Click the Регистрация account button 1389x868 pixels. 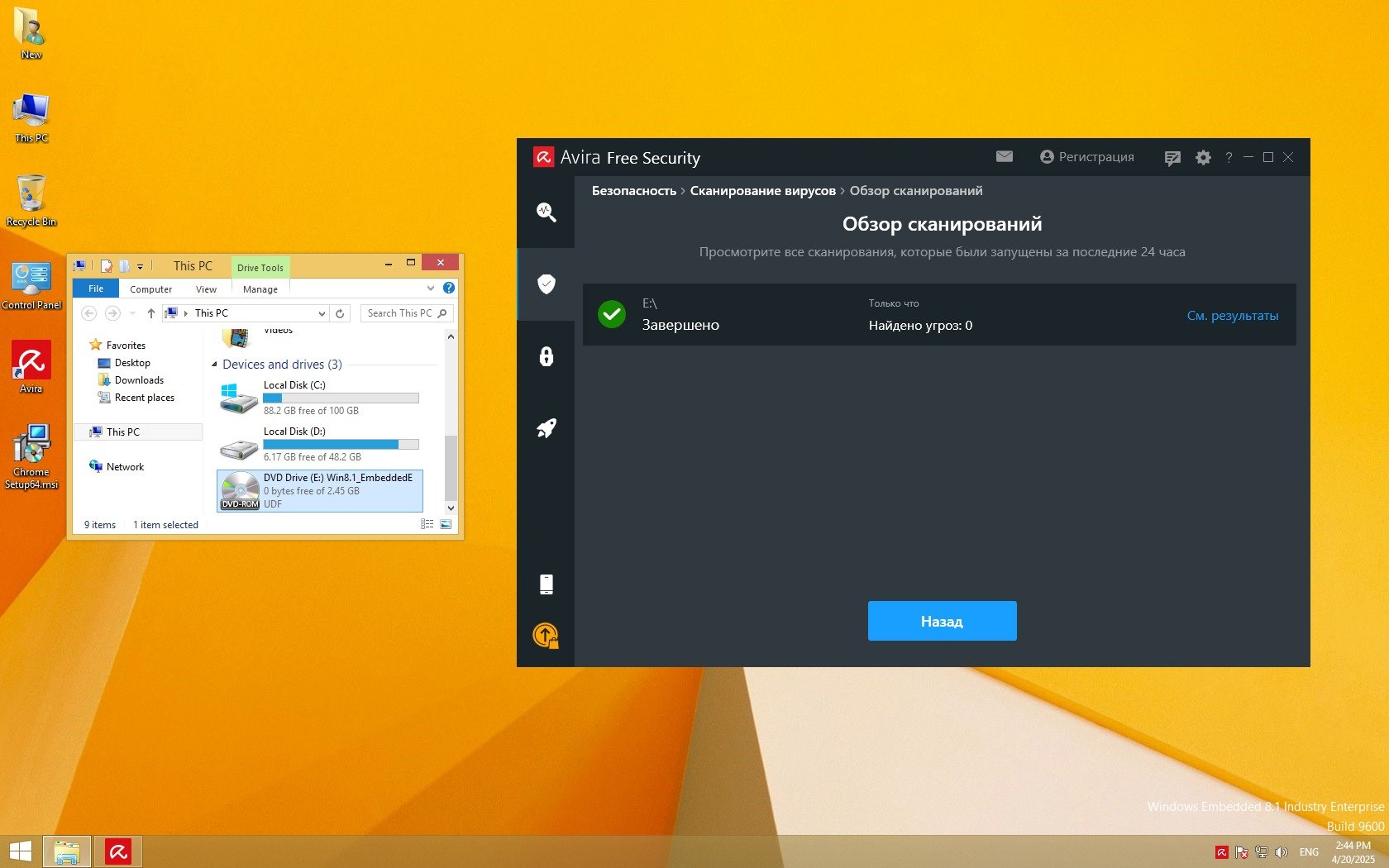(1087, 157)
